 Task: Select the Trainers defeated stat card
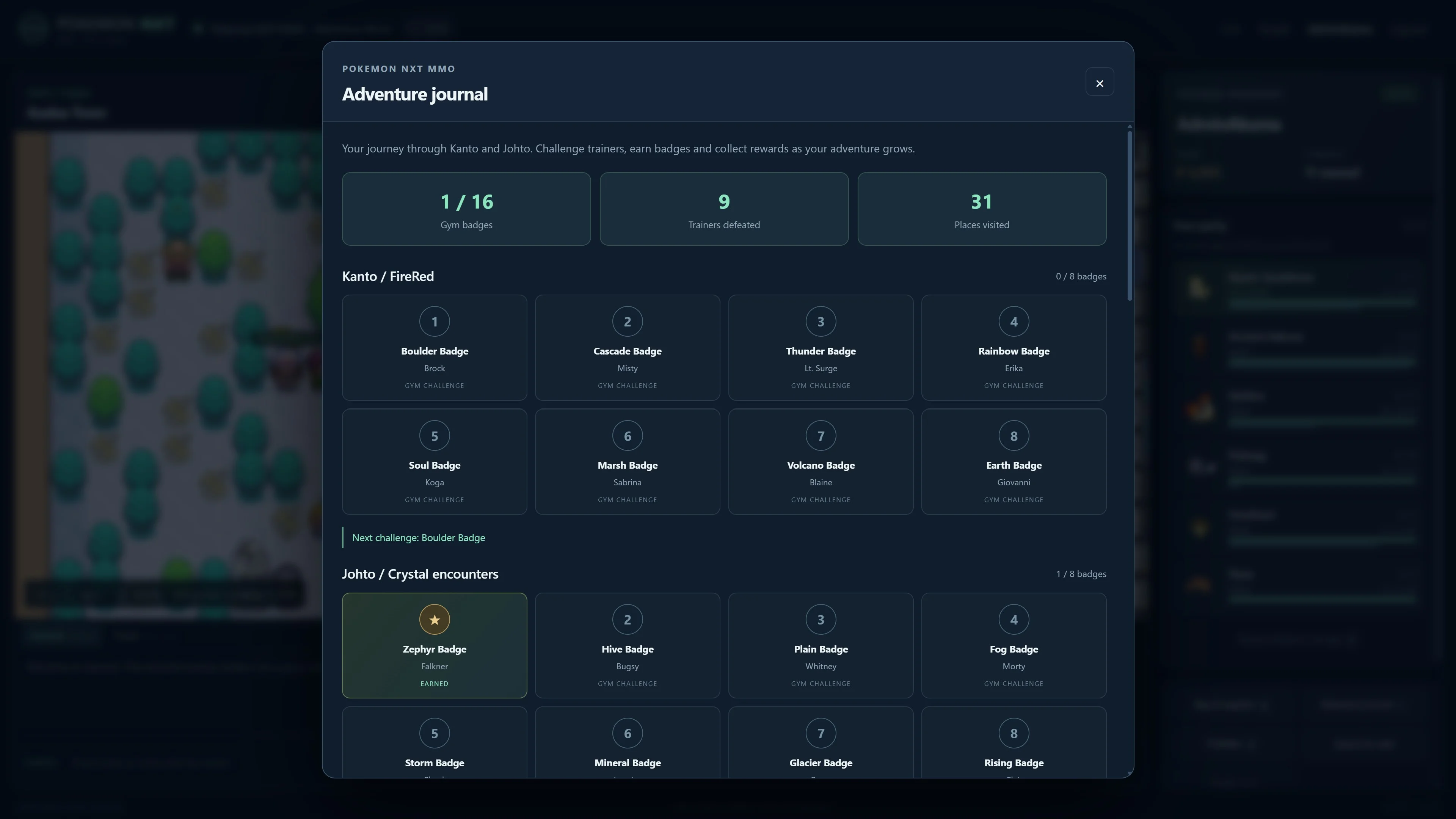click(724, 209)
